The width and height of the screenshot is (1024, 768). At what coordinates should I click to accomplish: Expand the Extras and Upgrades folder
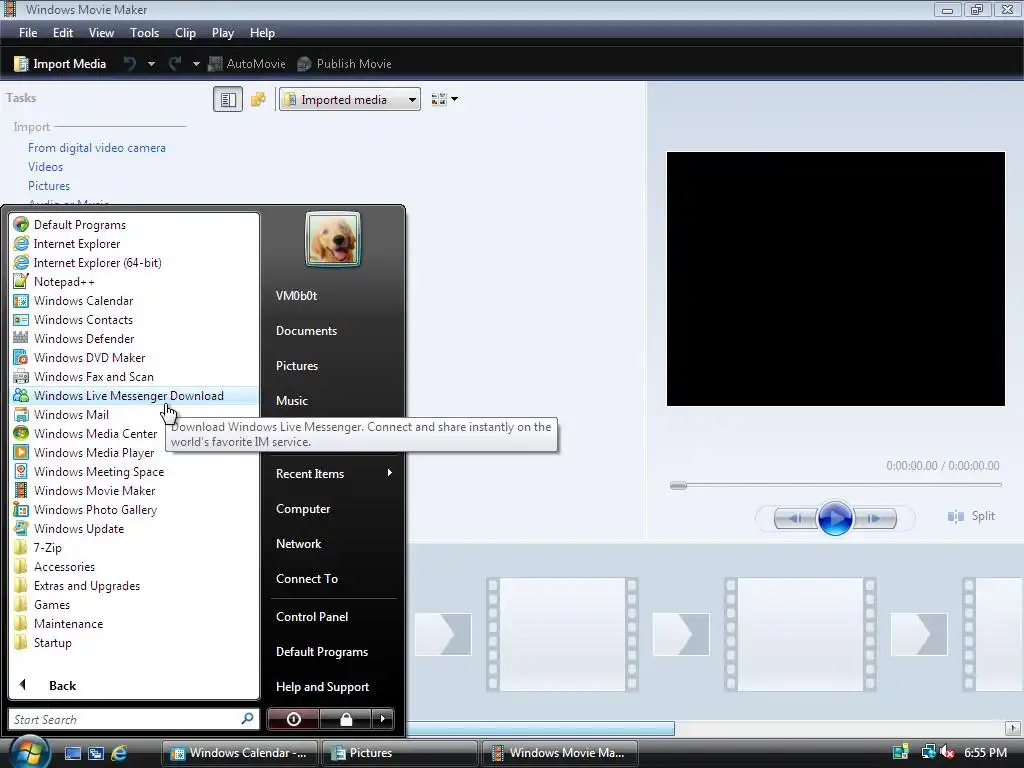(135, 585)
